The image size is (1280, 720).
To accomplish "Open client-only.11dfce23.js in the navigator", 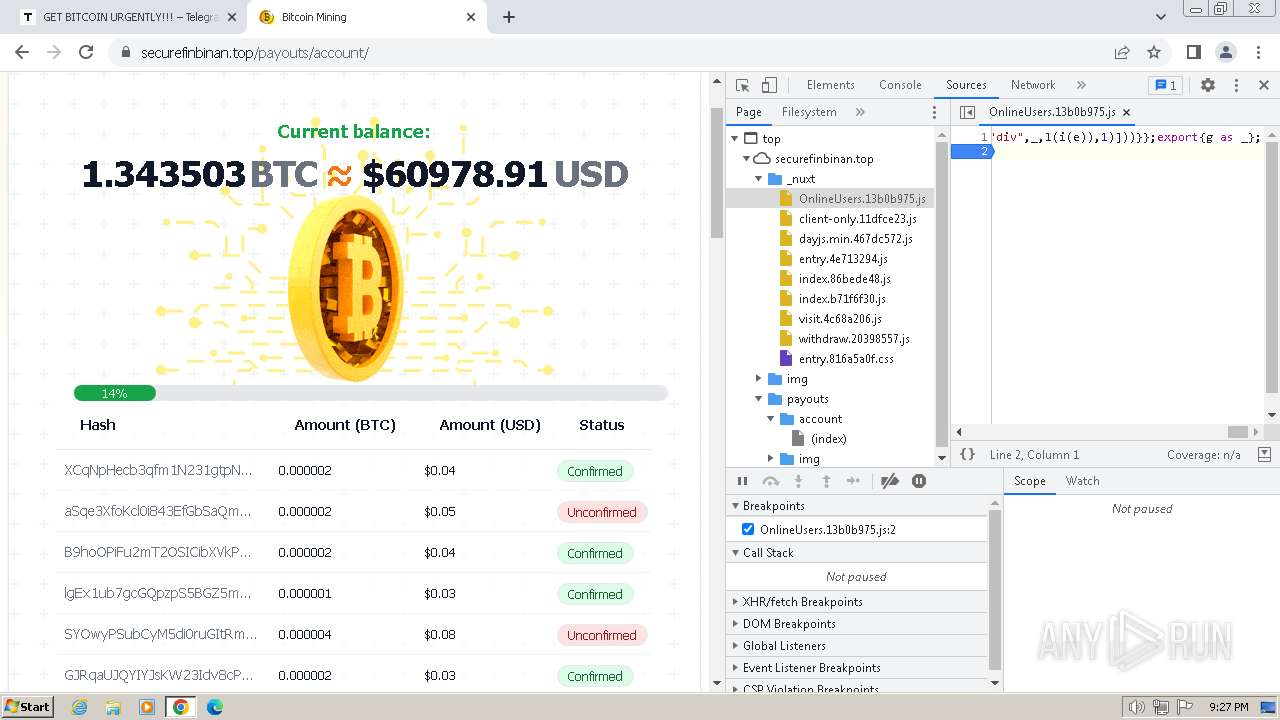I will point(857,219).
